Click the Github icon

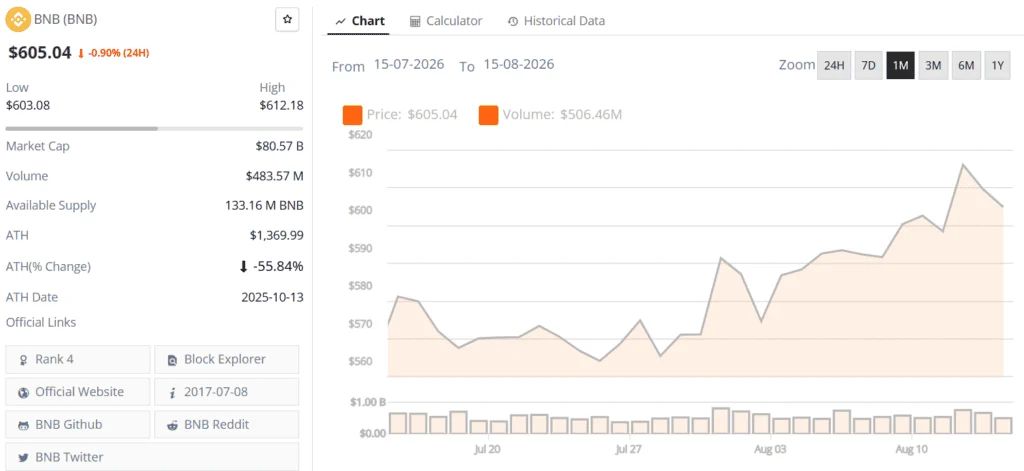[24, 425]
